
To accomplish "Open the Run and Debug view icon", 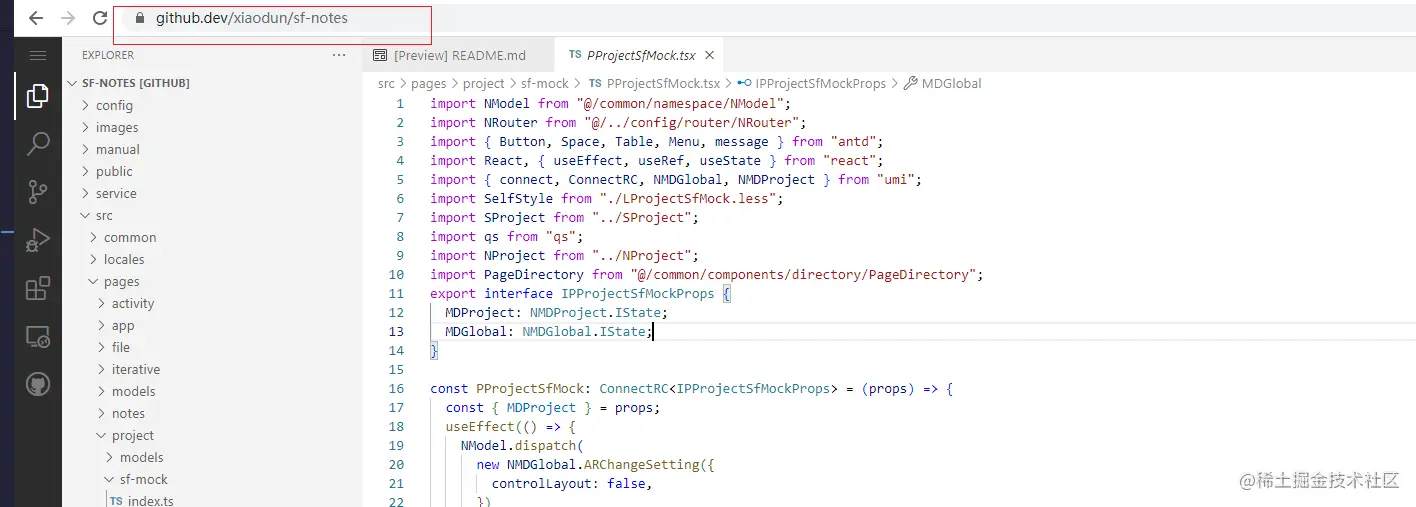I will click(x=38, y=240).
